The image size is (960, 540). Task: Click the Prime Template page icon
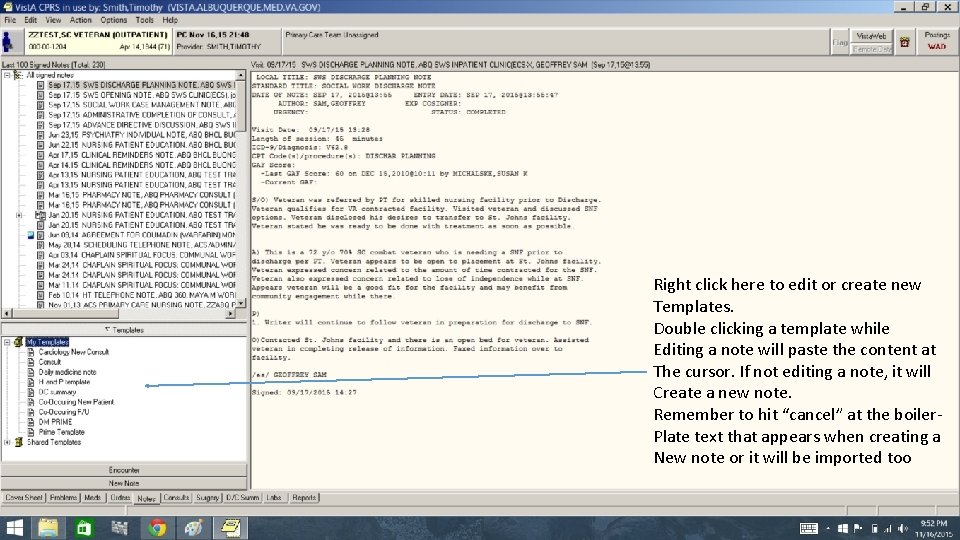tap(31, 432)
